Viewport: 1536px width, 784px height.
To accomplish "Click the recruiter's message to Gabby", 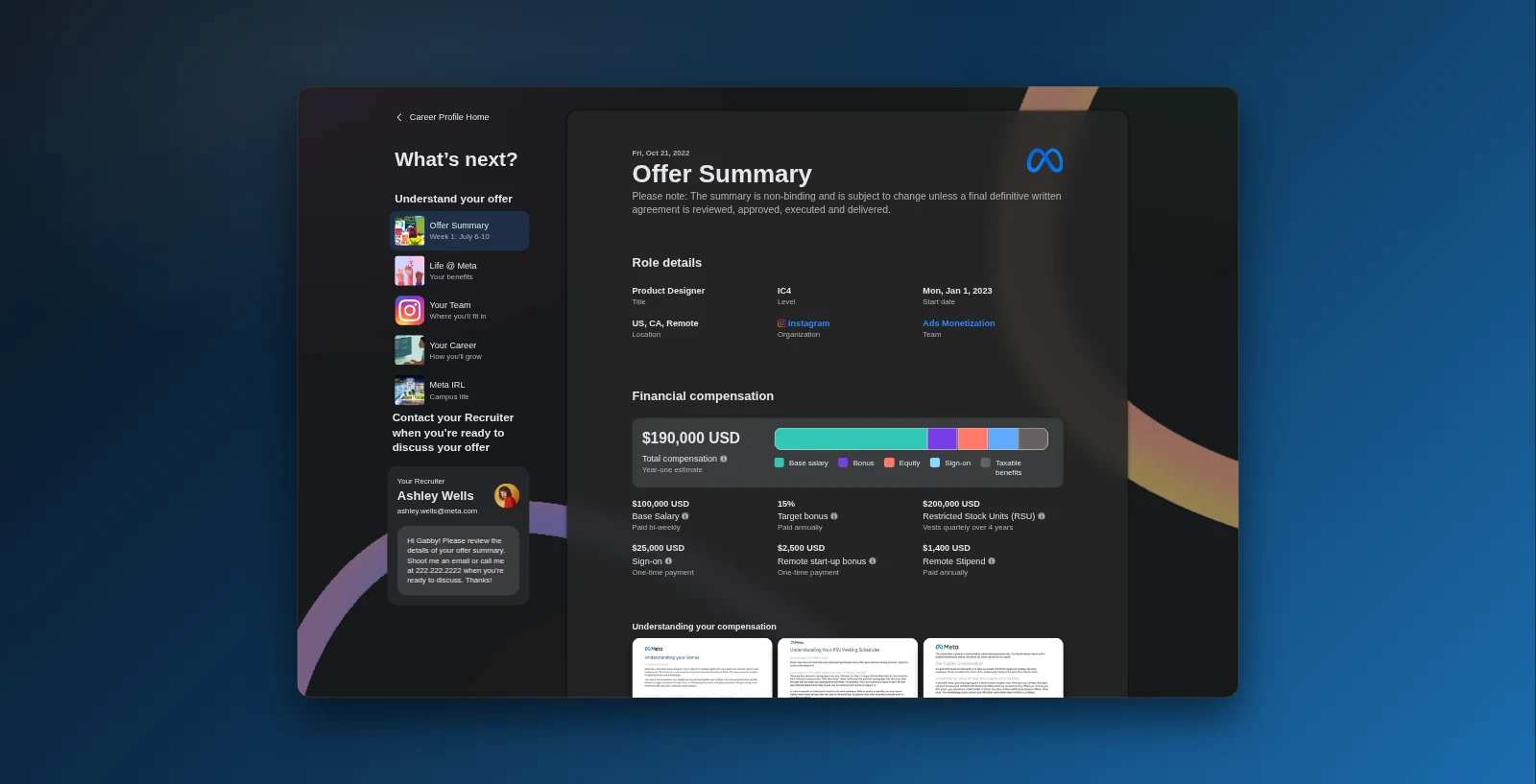I will coord(458,560).
